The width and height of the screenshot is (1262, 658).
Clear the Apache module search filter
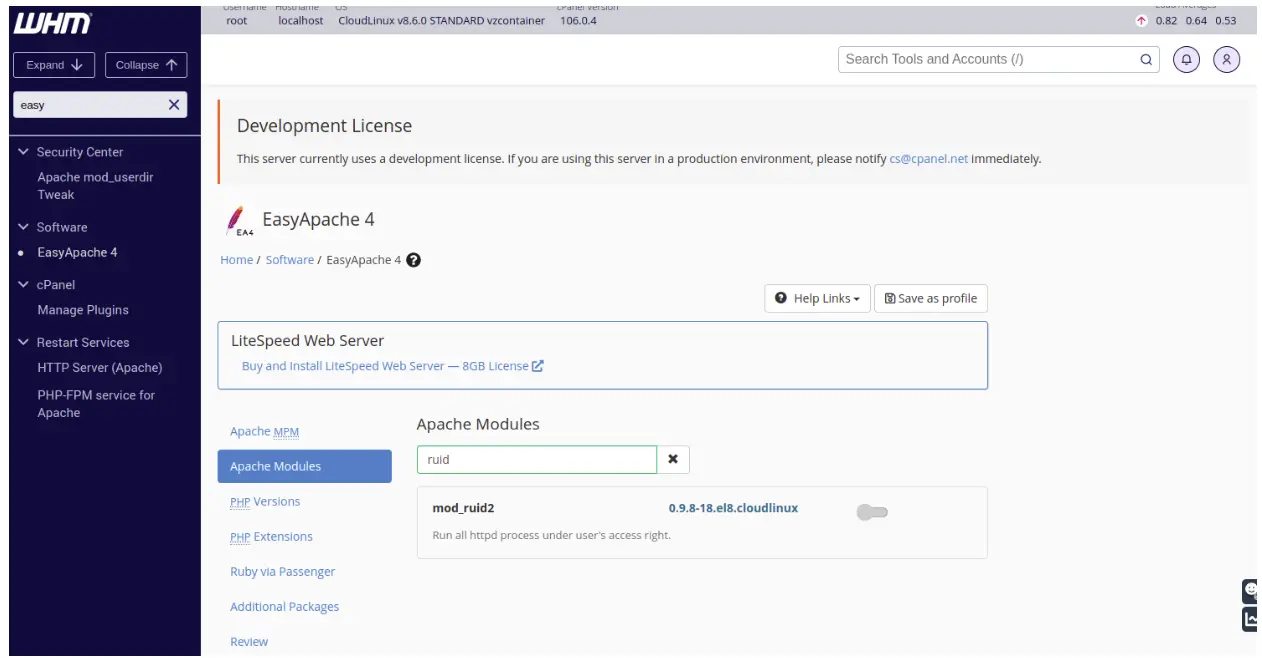[673, 459]
